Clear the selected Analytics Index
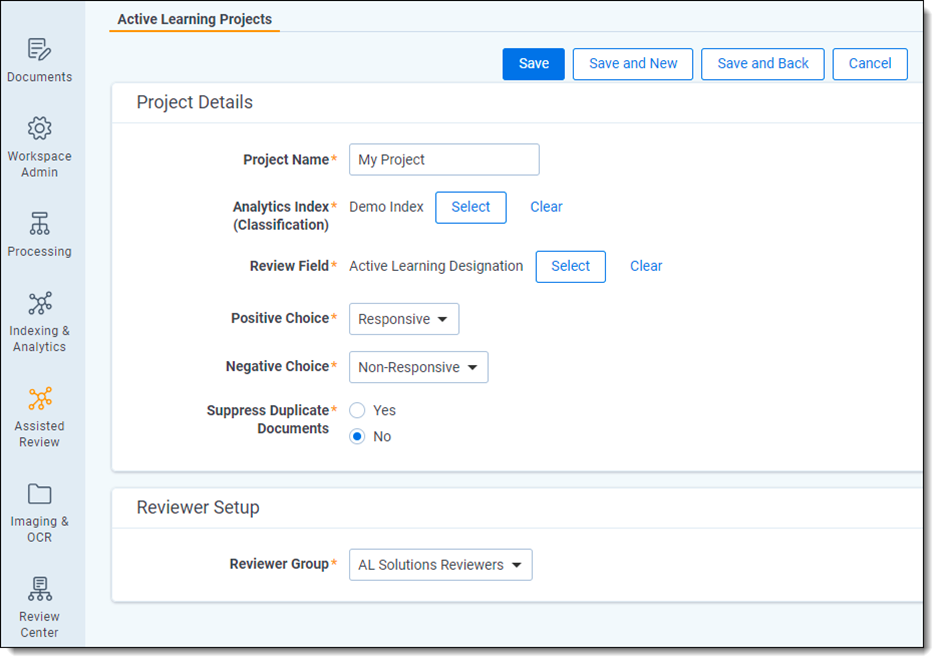This screenshot has height=663, width=939. pos(546,207)
